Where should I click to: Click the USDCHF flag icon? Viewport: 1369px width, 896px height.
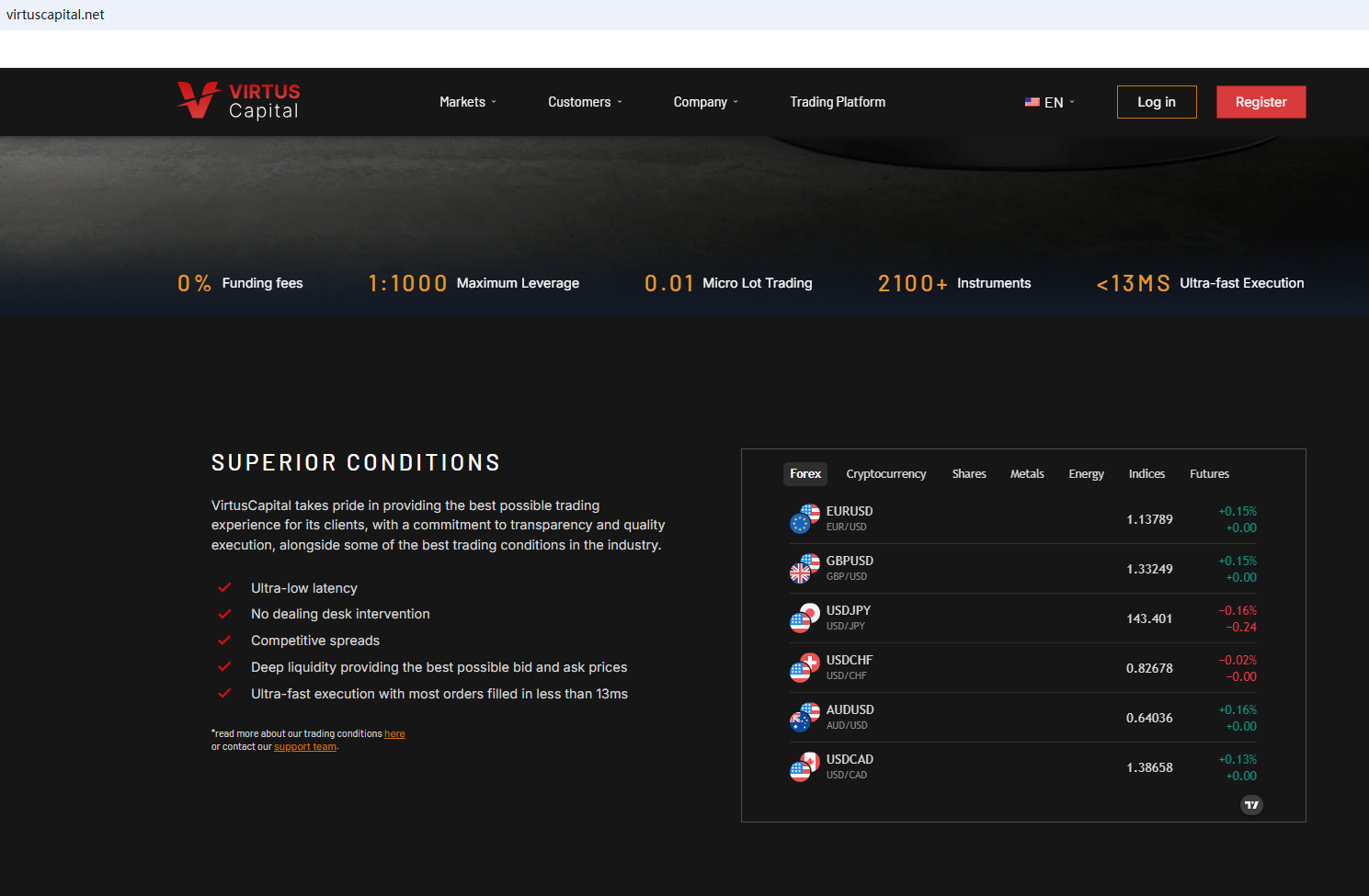[804, 667]
